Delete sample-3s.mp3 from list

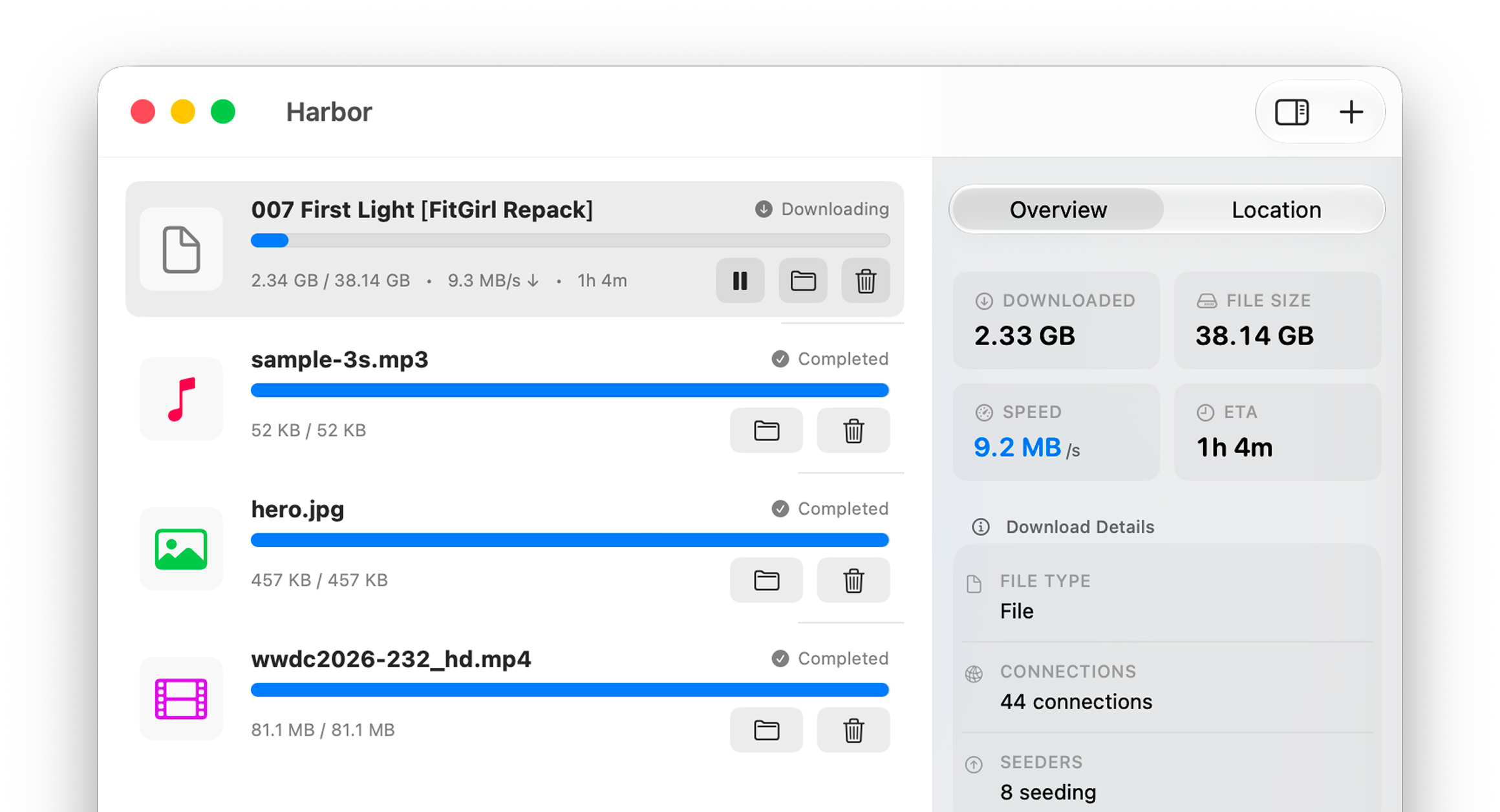click(x=853, y=431)
